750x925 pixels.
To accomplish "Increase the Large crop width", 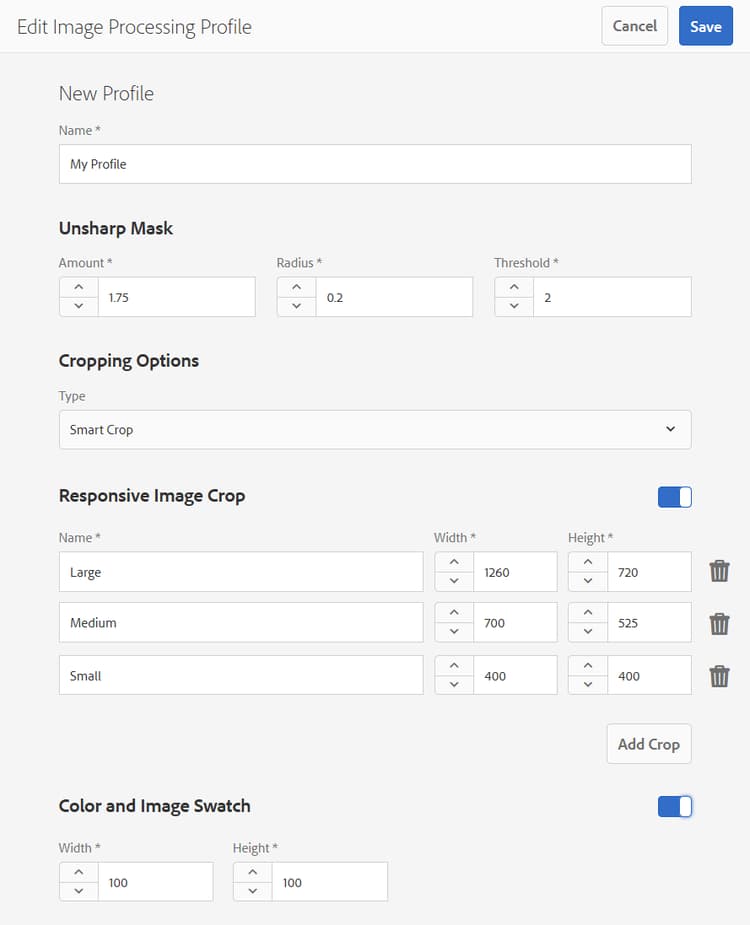I will coord(454,562).
